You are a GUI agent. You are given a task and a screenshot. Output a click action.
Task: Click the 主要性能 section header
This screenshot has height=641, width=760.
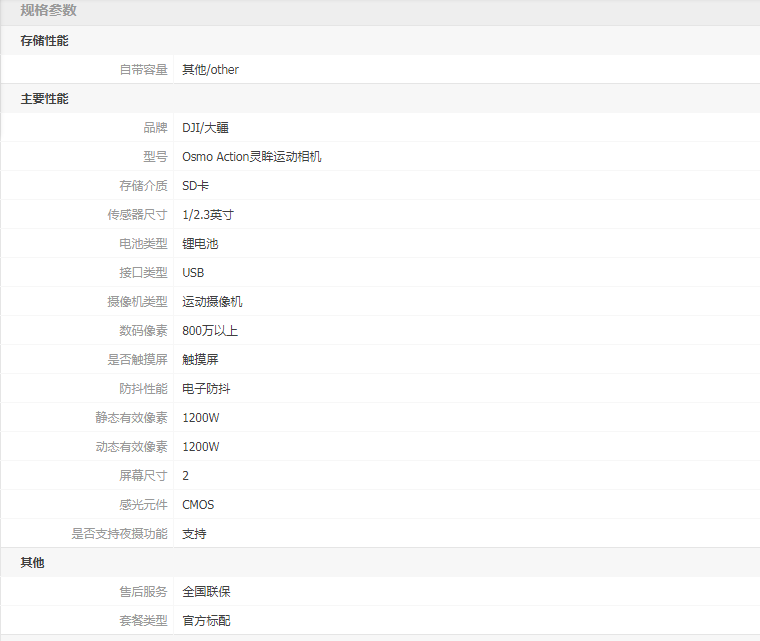pos(44,99)
